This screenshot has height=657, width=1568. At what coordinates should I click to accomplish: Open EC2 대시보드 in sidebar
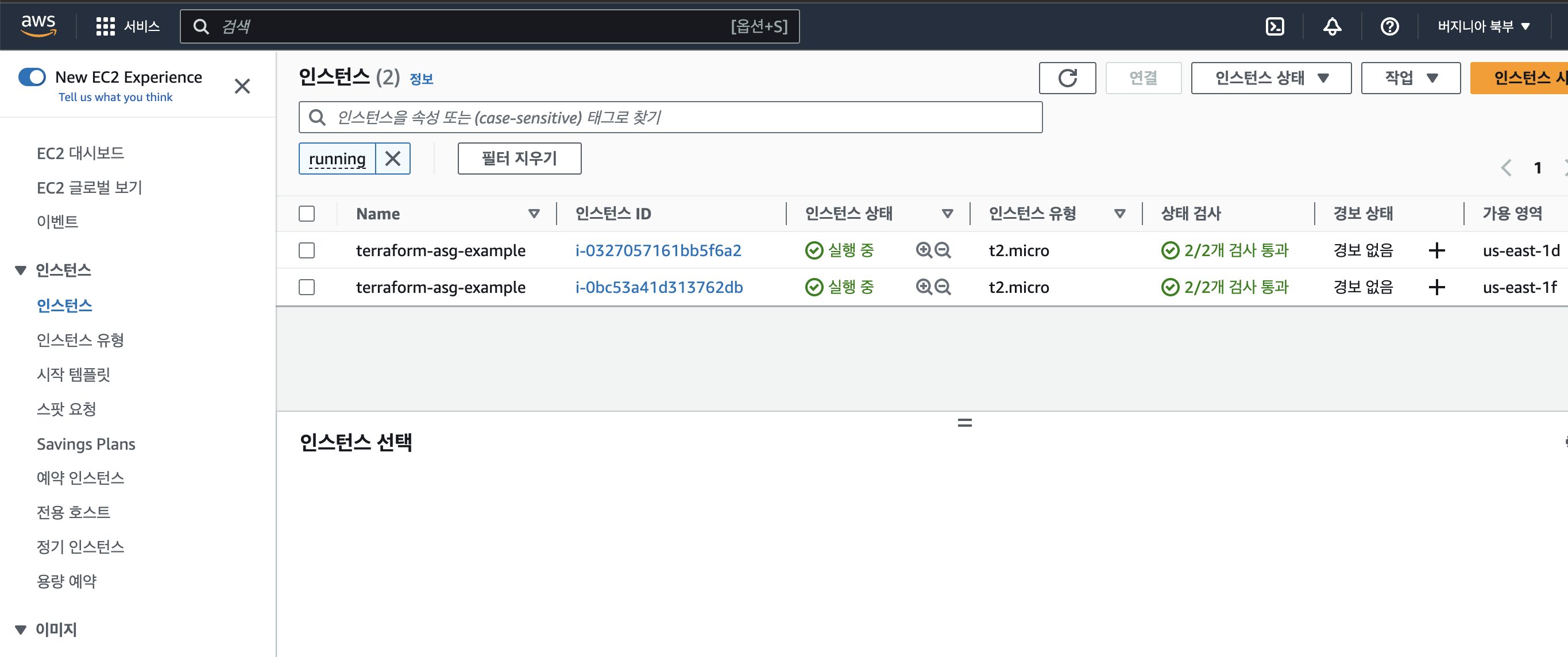(80, 153)
